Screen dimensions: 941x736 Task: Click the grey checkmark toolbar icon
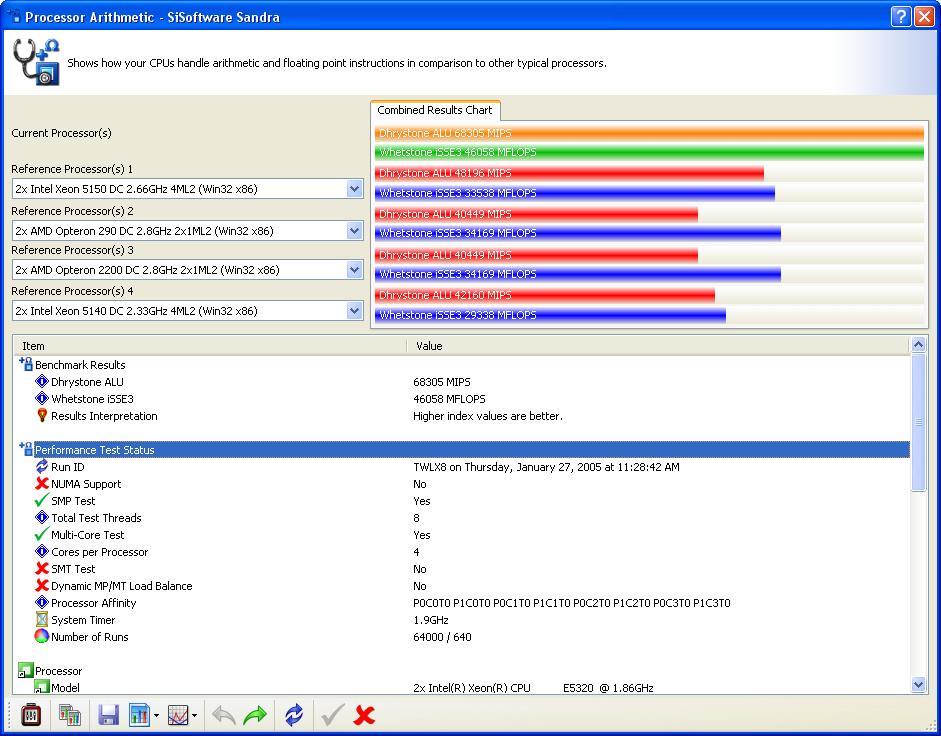[332, 715]
